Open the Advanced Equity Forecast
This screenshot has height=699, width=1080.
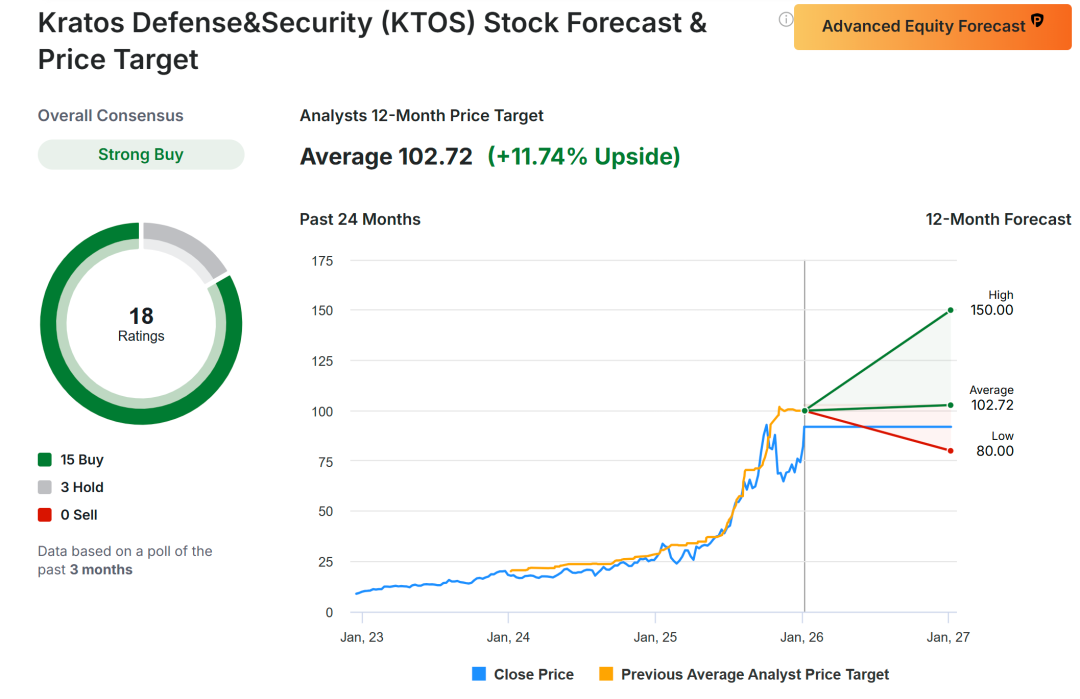tap(924, 26)
